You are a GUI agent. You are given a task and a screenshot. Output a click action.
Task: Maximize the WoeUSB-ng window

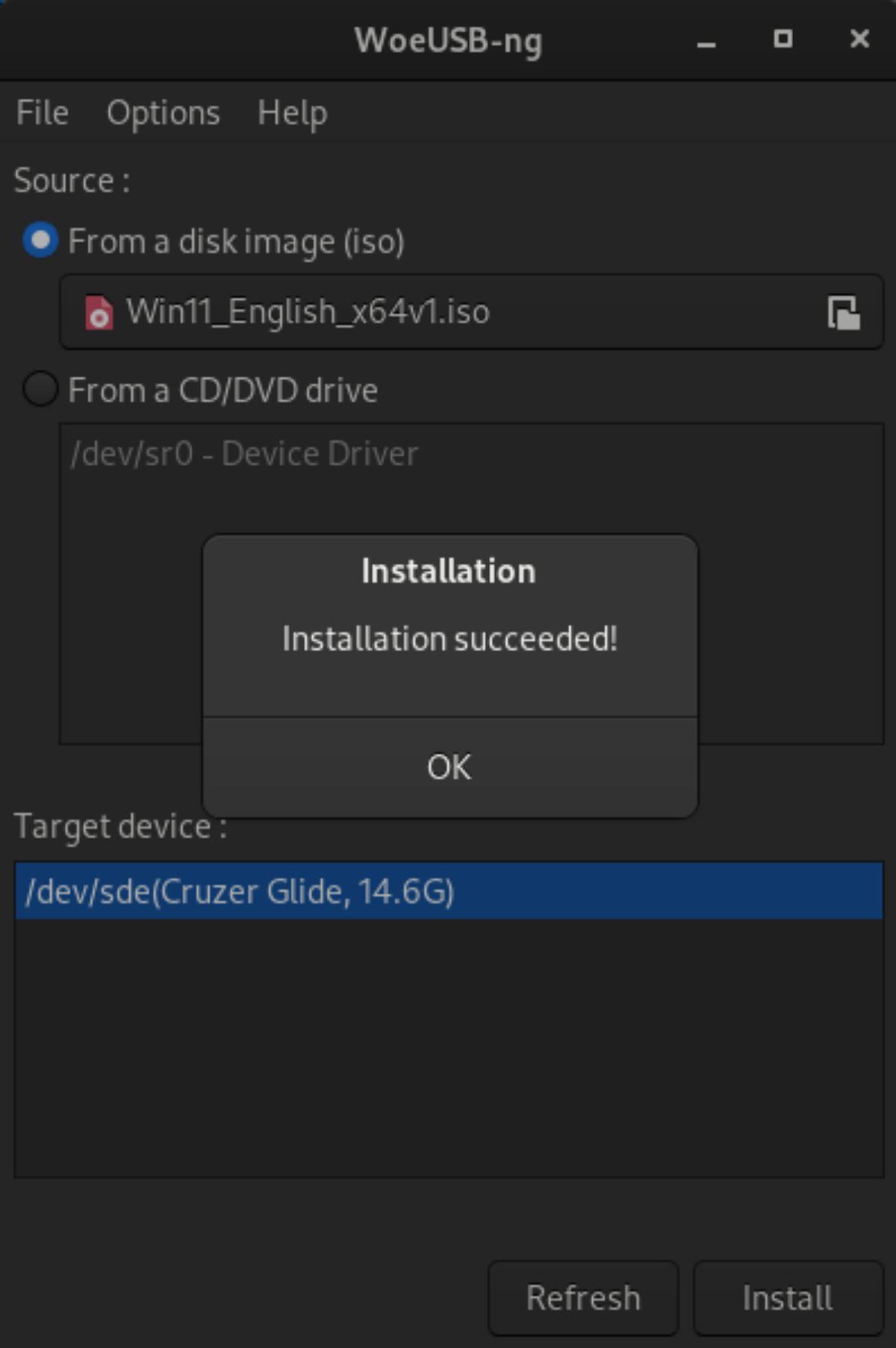click(x=782, y=40)
